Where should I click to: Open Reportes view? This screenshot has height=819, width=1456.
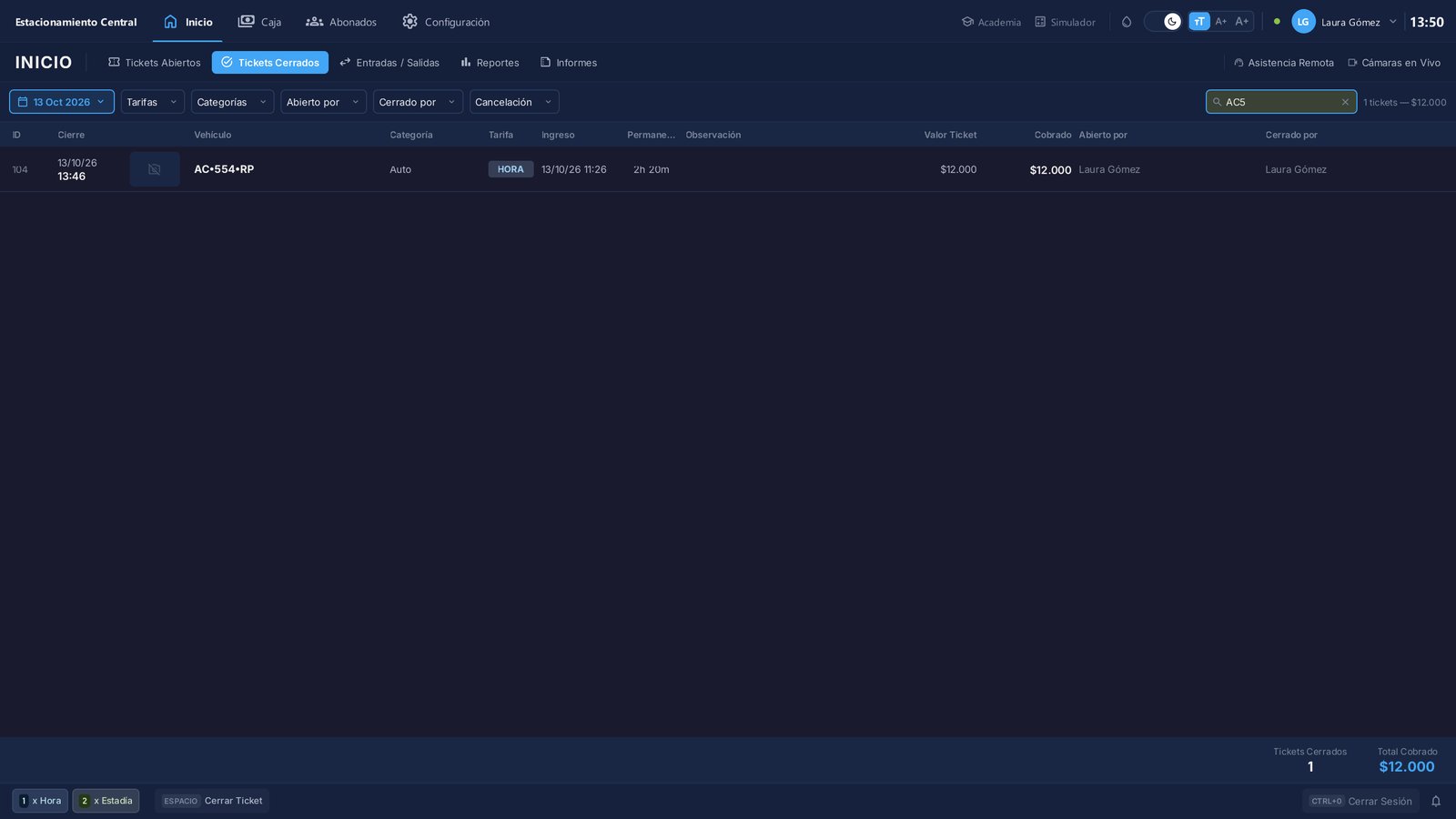[x=490, y=63]
